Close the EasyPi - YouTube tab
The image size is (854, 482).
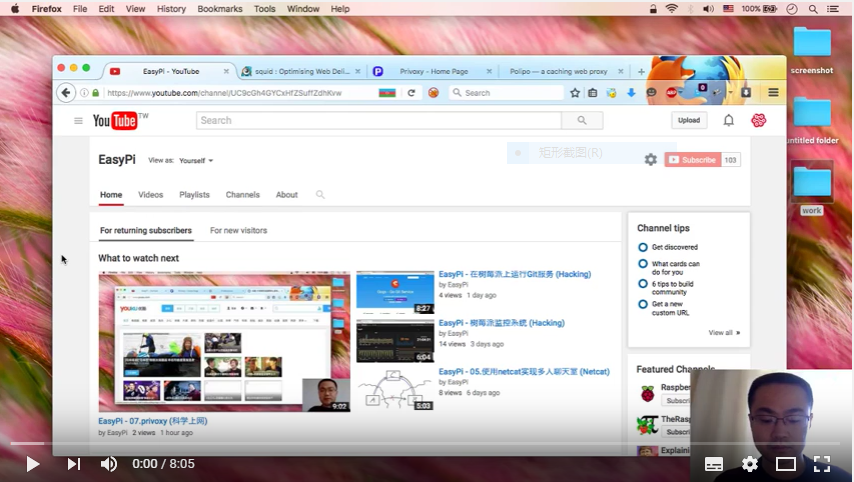226,71
